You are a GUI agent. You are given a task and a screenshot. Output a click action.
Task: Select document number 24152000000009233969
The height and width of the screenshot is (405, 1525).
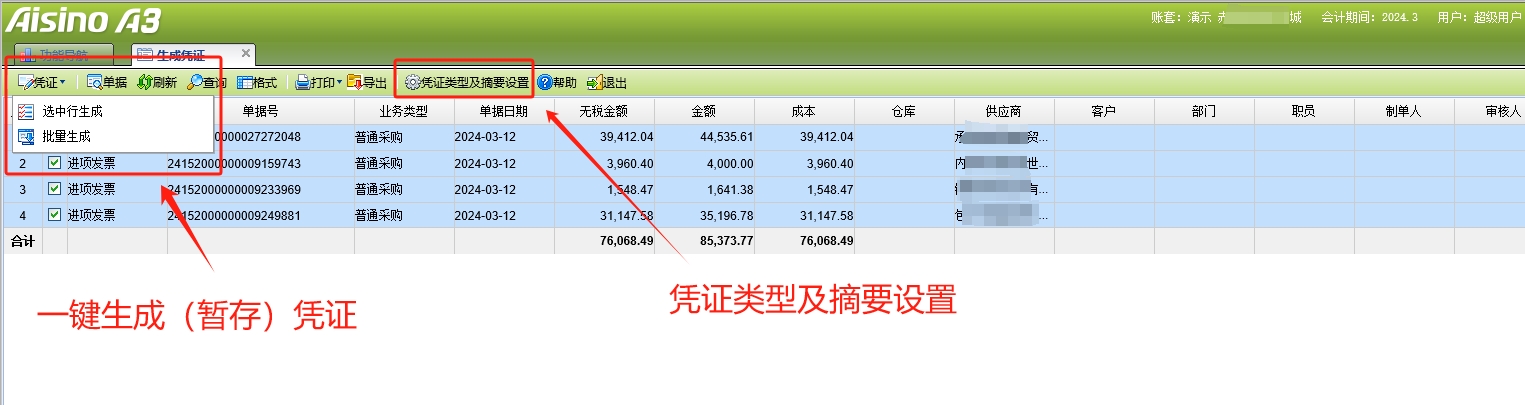click(234, 190)
